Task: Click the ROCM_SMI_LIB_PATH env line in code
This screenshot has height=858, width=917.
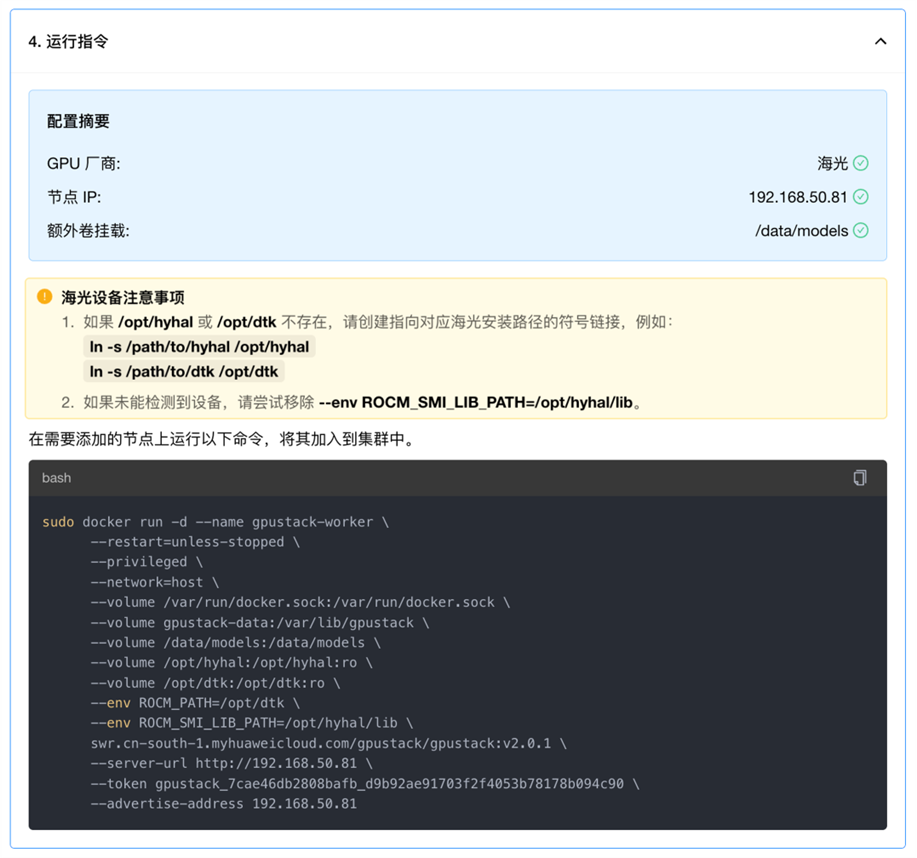Action: pyautogui.click(x=252, y=723)
